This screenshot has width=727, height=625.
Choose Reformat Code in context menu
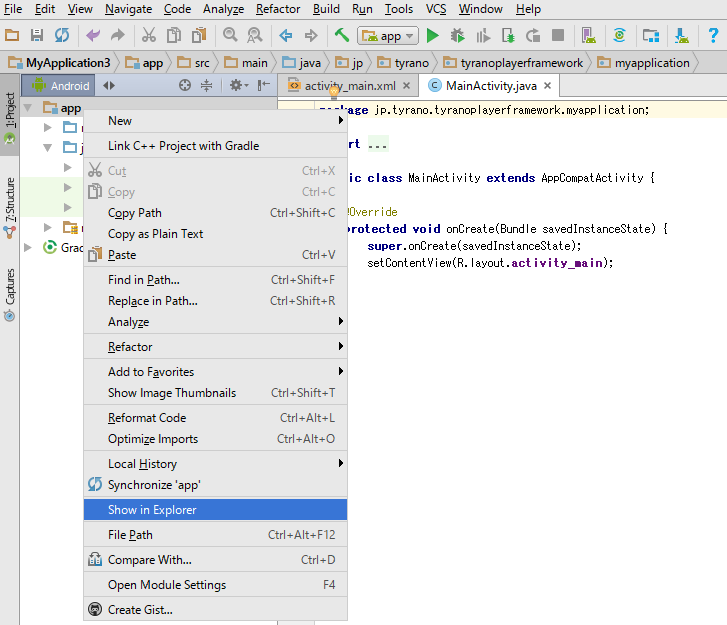[x=216, y=418]
